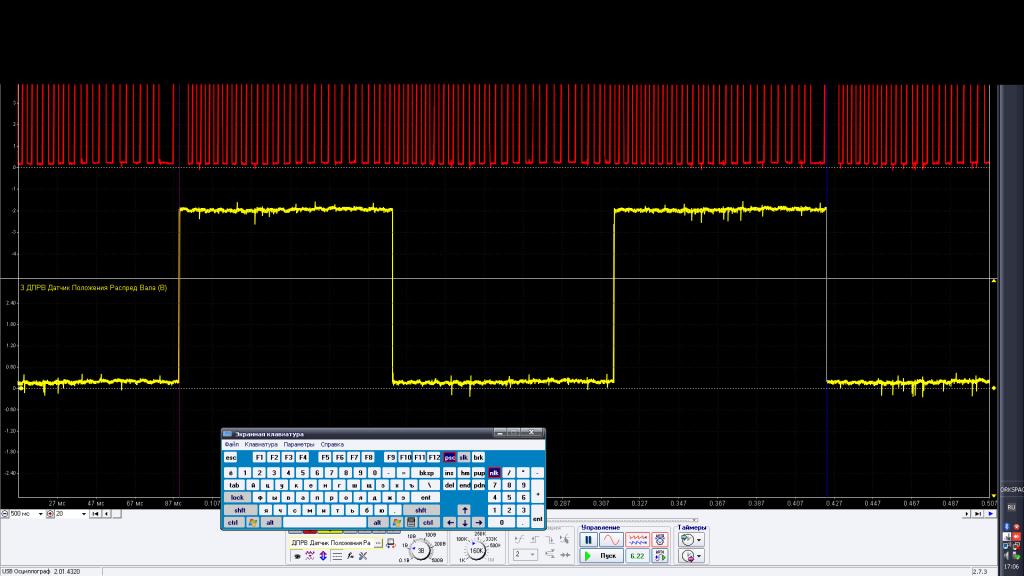Click the 6.22 readout button
Viewport: 1024px width, 576px height.
(637, 556)
